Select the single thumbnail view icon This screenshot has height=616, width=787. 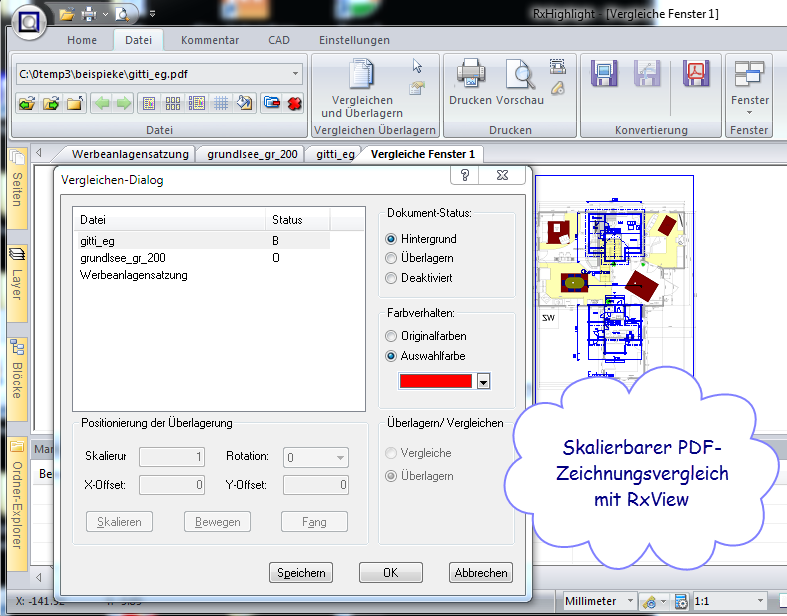coord(149,103)
